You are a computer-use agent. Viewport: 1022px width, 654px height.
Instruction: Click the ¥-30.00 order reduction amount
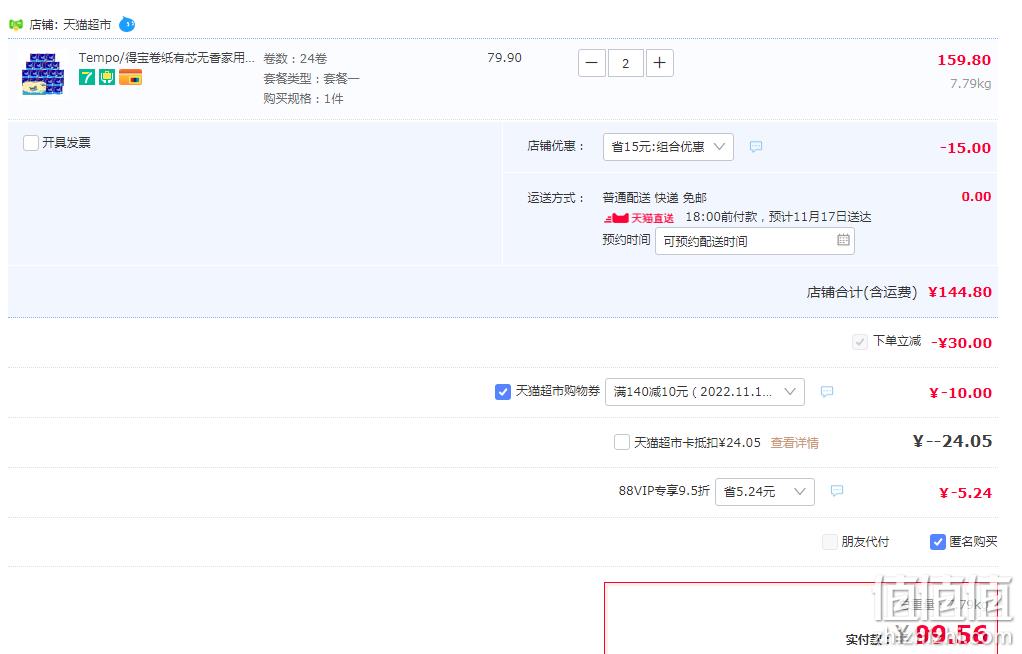click(x=962, y=343)
